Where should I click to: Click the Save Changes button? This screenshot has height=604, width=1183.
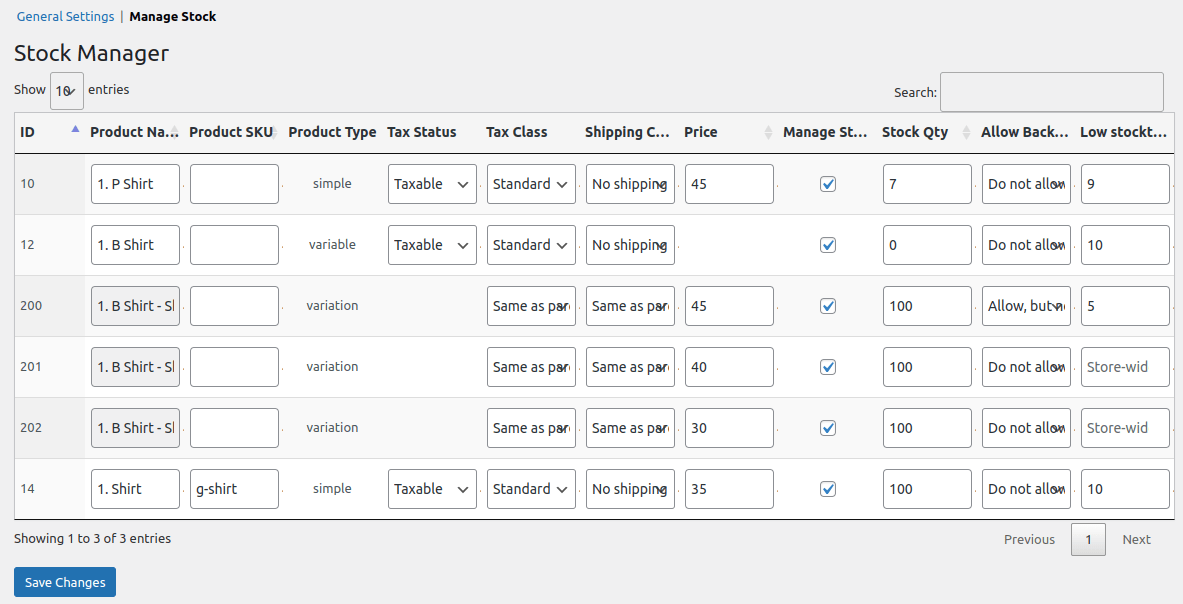tap(64, 581)
